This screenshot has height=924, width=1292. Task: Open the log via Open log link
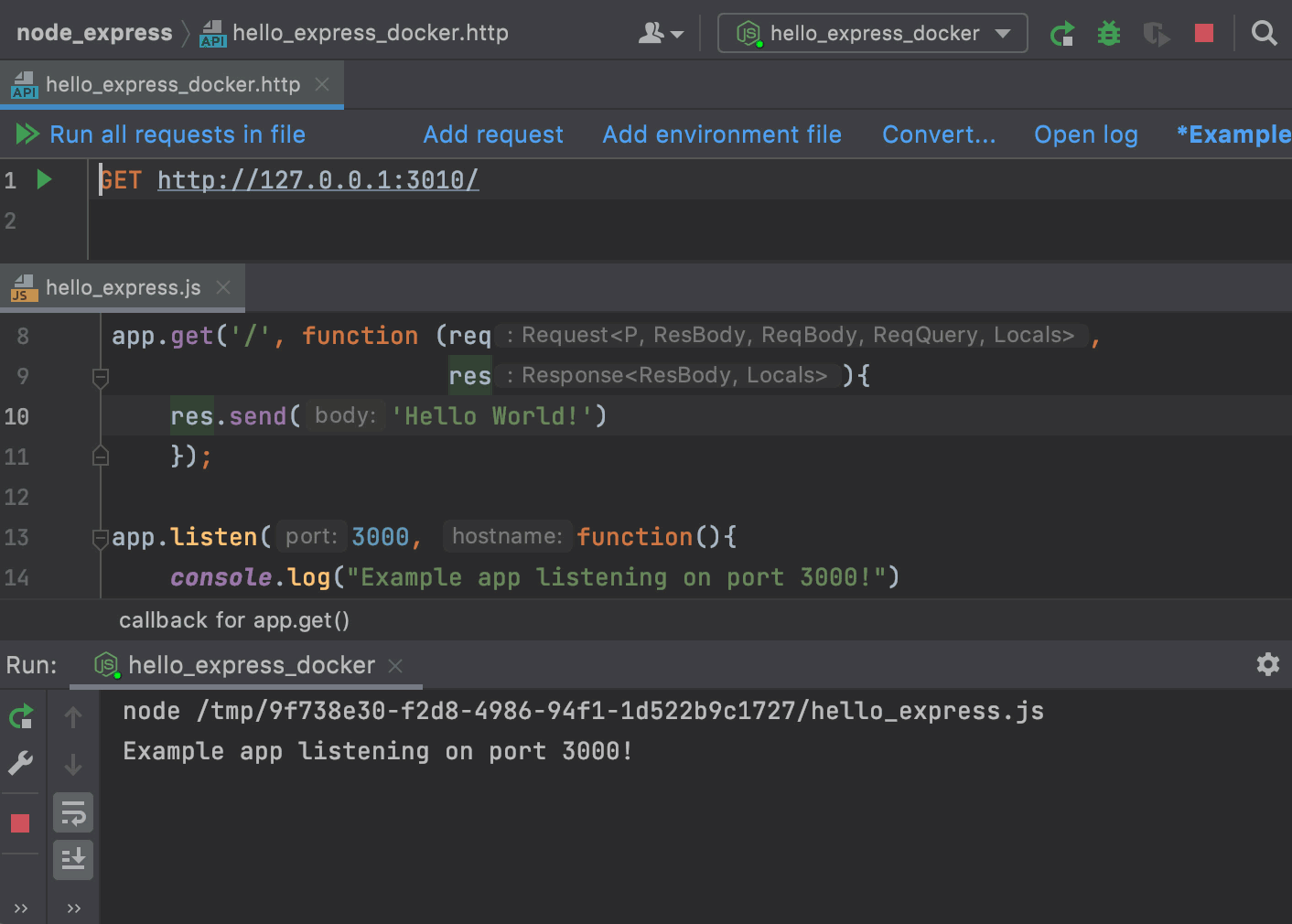coord(1085,134)
